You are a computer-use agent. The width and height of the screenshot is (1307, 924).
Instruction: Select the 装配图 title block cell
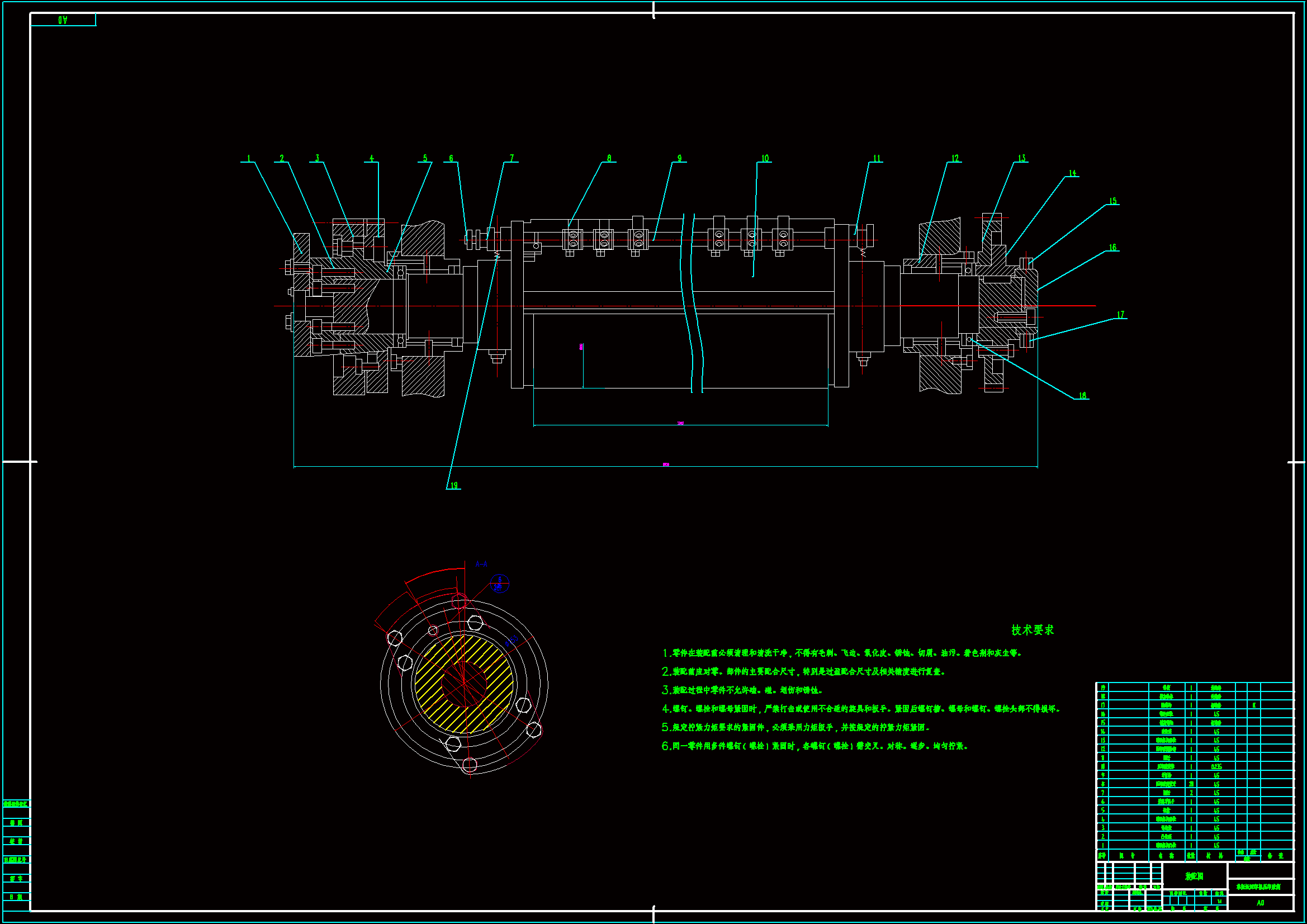(1194, 876)
